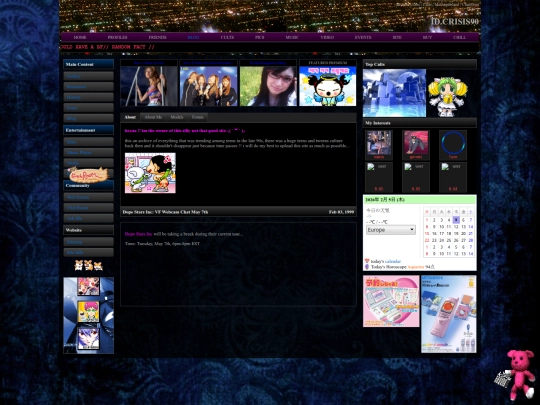Open the blue ice city Top Cults image
The image size is (540, 405).
(394, 93)
